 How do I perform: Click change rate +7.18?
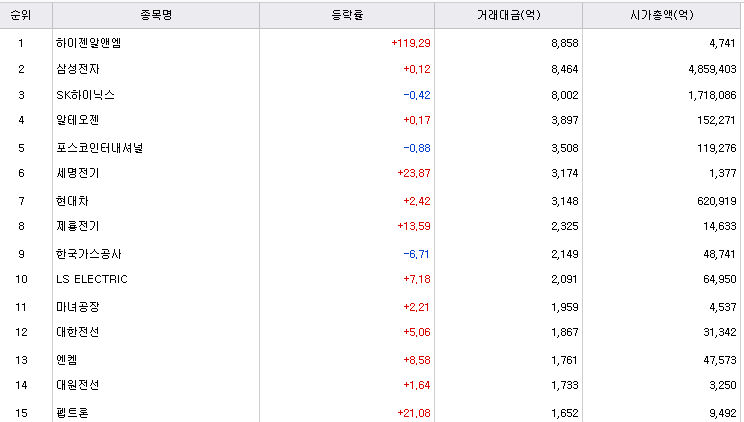pyautogui.click(x=417, y=279)
